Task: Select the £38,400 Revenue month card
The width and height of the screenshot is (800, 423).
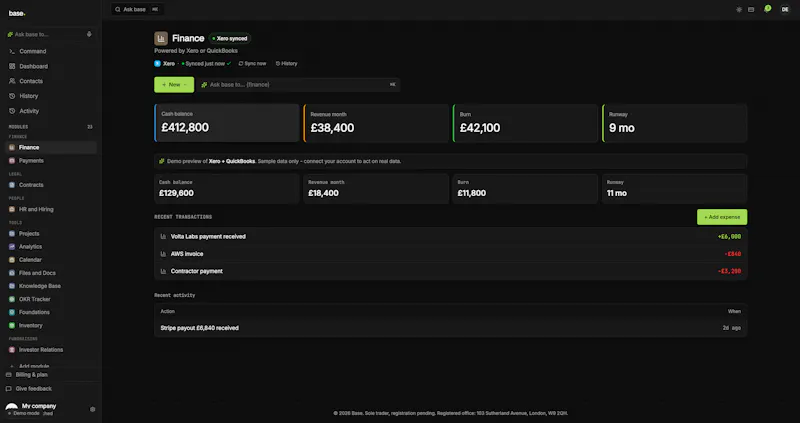Action: tap(376, 123)
